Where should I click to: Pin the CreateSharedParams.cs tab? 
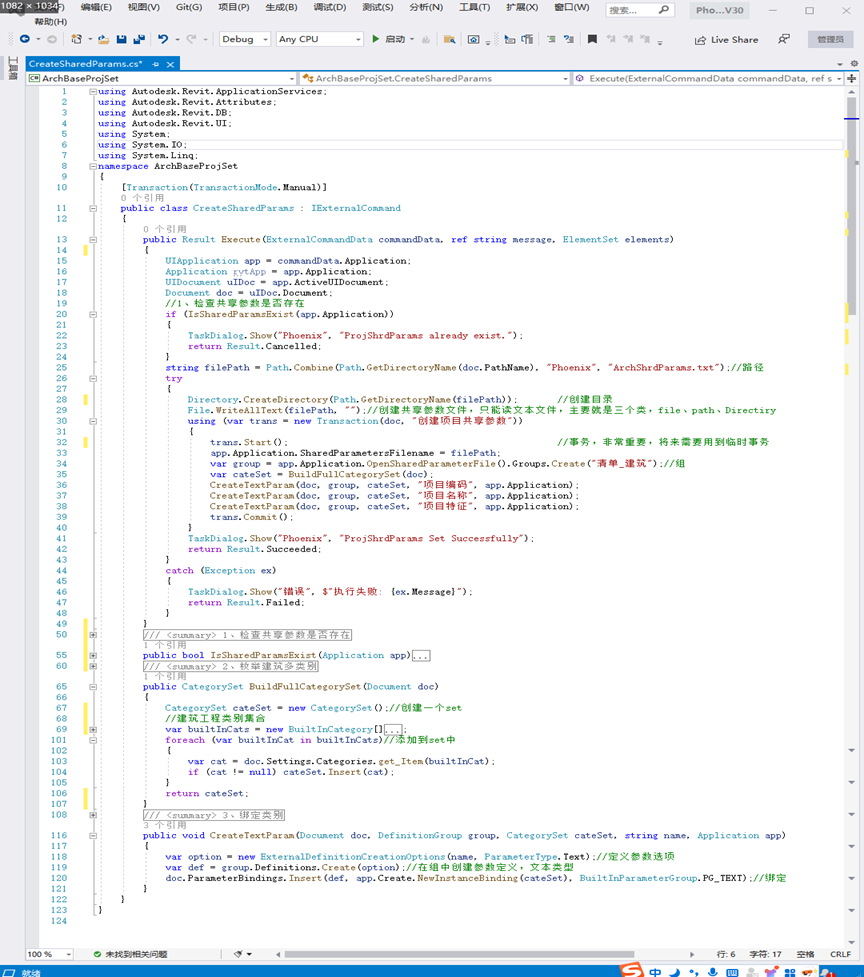click(x=156, y=63)
